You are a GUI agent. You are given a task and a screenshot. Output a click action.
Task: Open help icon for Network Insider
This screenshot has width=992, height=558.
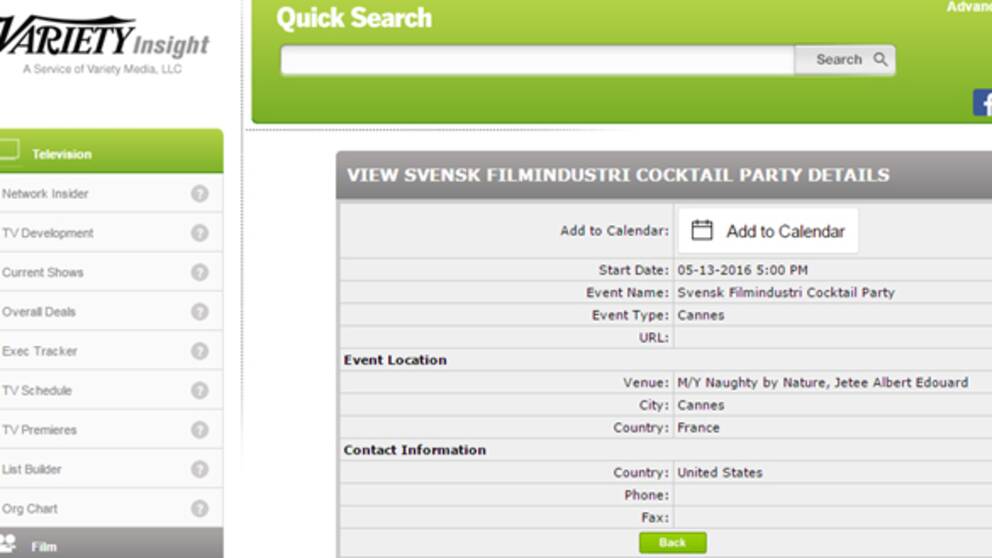(x=200, y=194)
